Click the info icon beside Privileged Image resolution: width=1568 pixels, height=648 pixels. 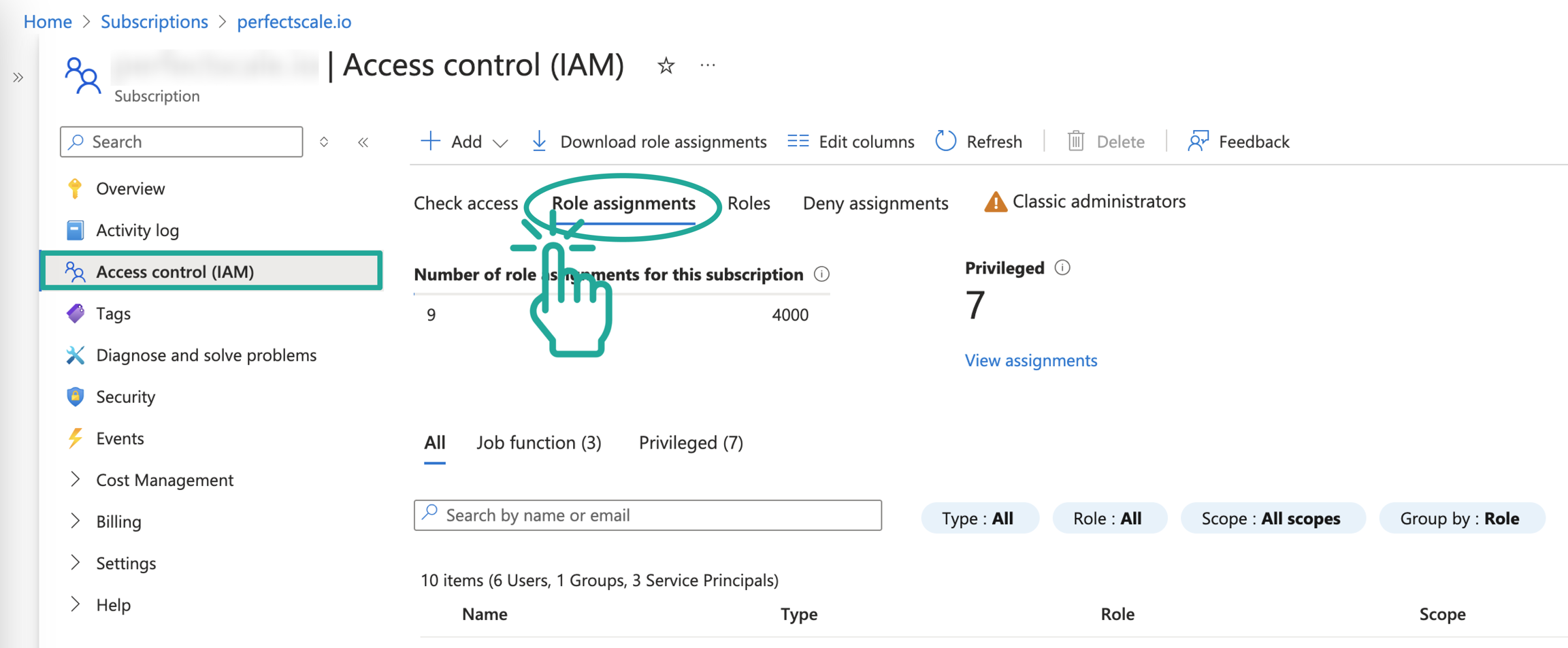pyautogui.click(x=1062, y=268)
